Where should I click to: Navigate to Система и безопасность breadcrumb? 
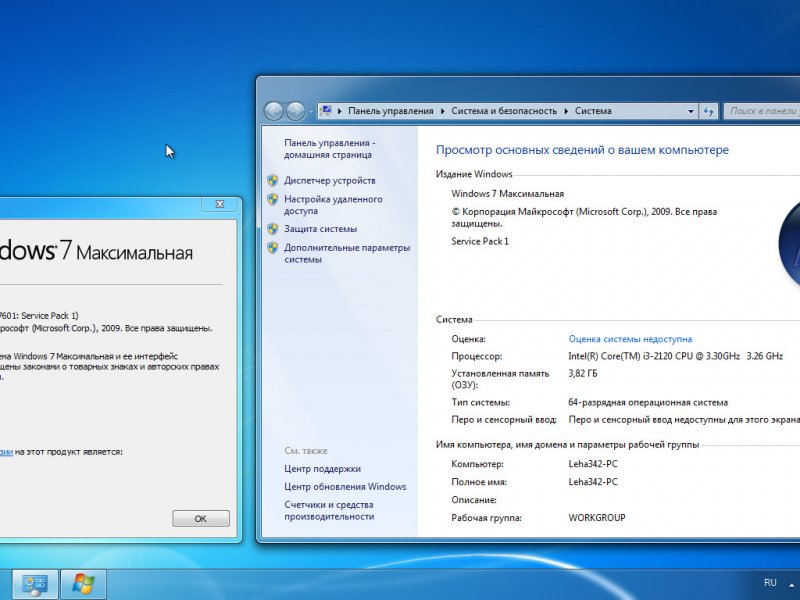coord(504,111)
